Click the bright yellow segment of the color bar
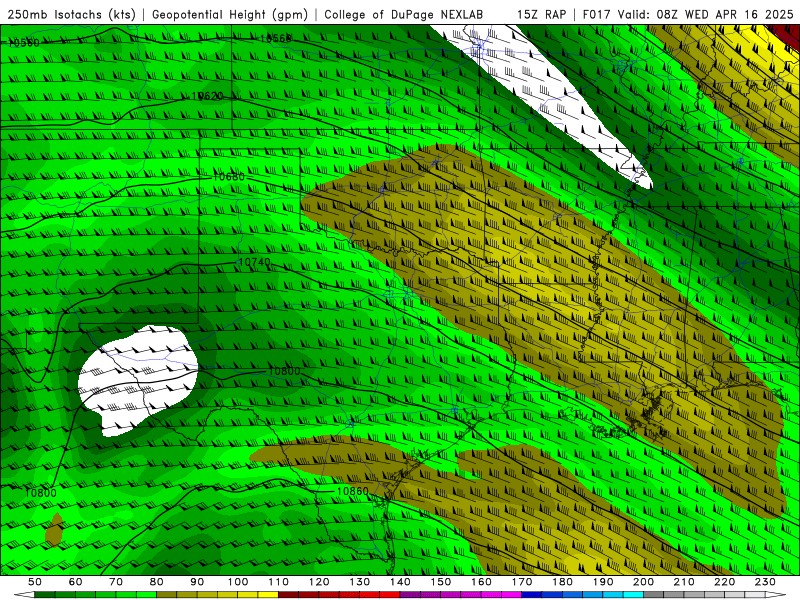This screenshot has width=800, height=600. click(268, 595)
